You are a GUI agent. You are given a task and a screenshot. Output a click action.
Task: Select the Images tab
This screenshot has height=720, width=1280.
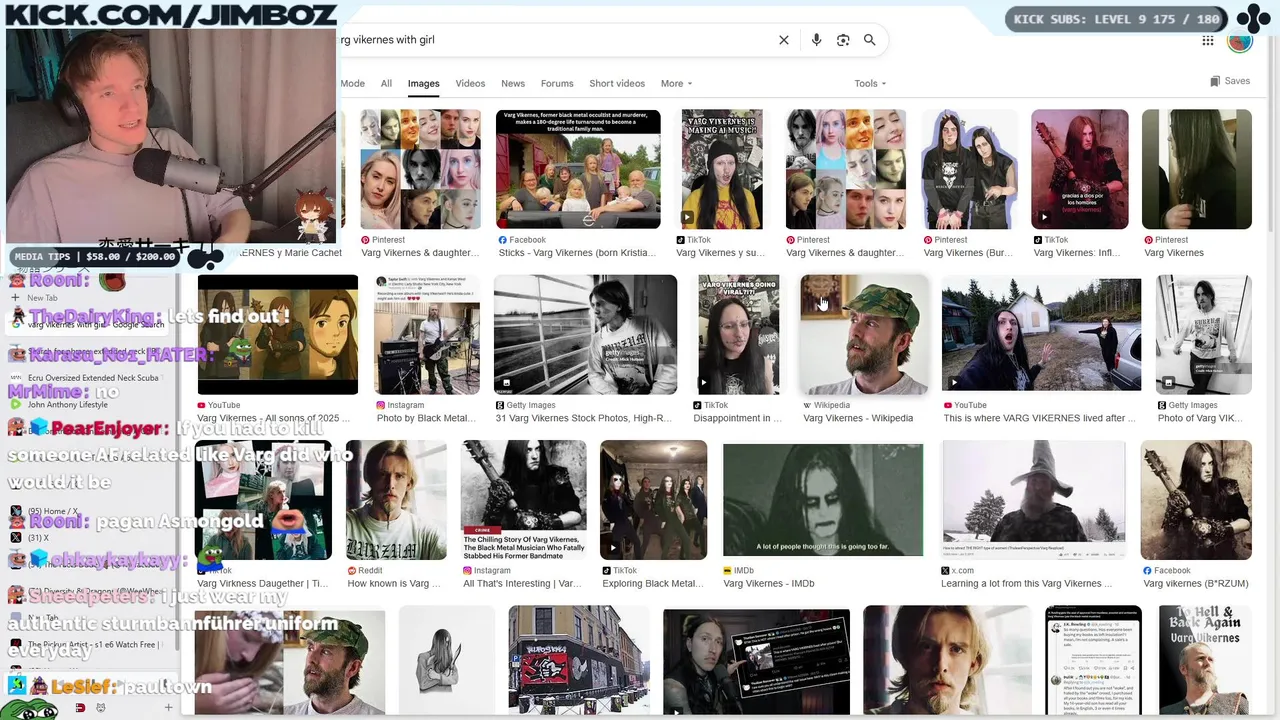(423, 84)
